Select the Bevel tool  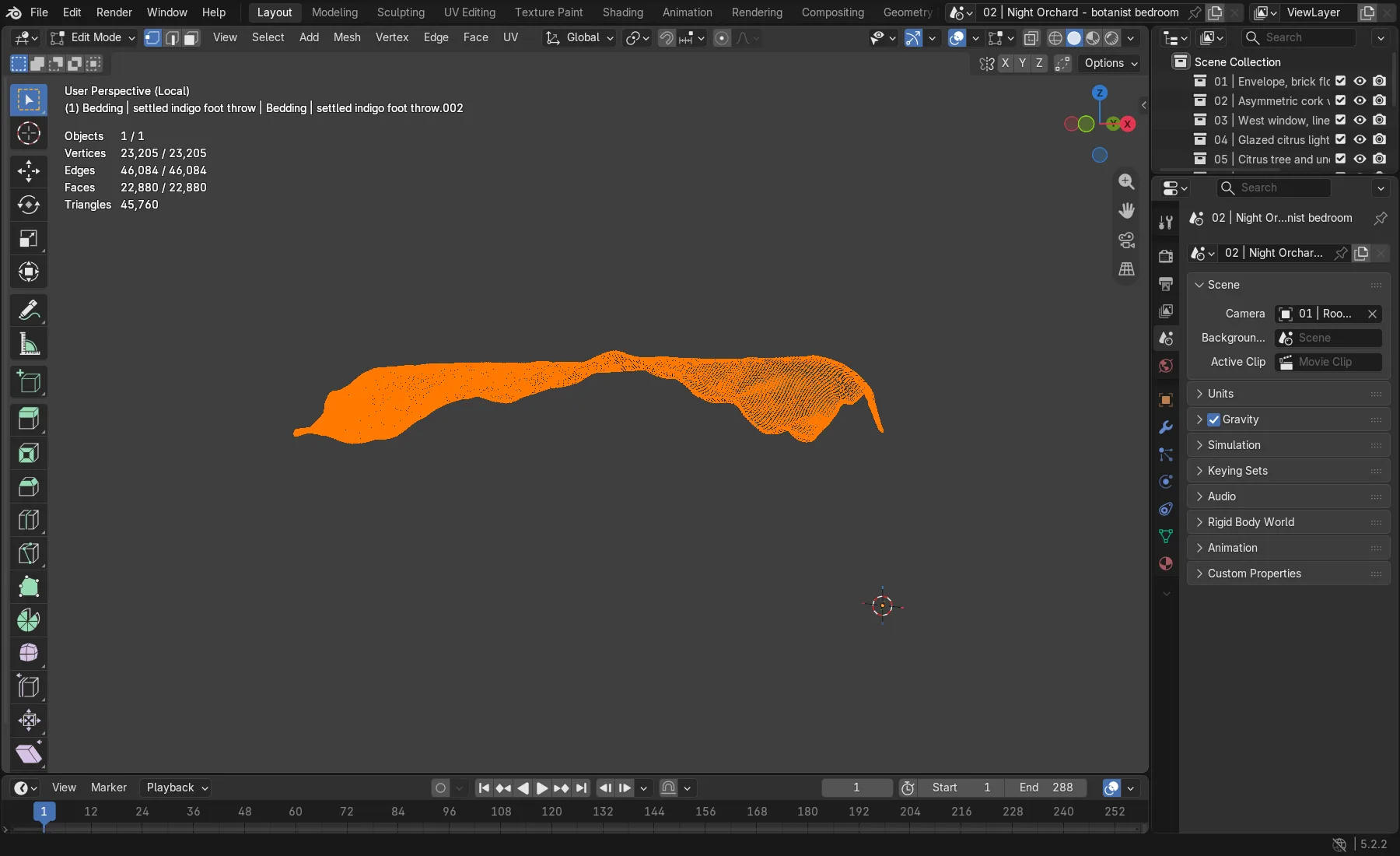tap(29, 486)
